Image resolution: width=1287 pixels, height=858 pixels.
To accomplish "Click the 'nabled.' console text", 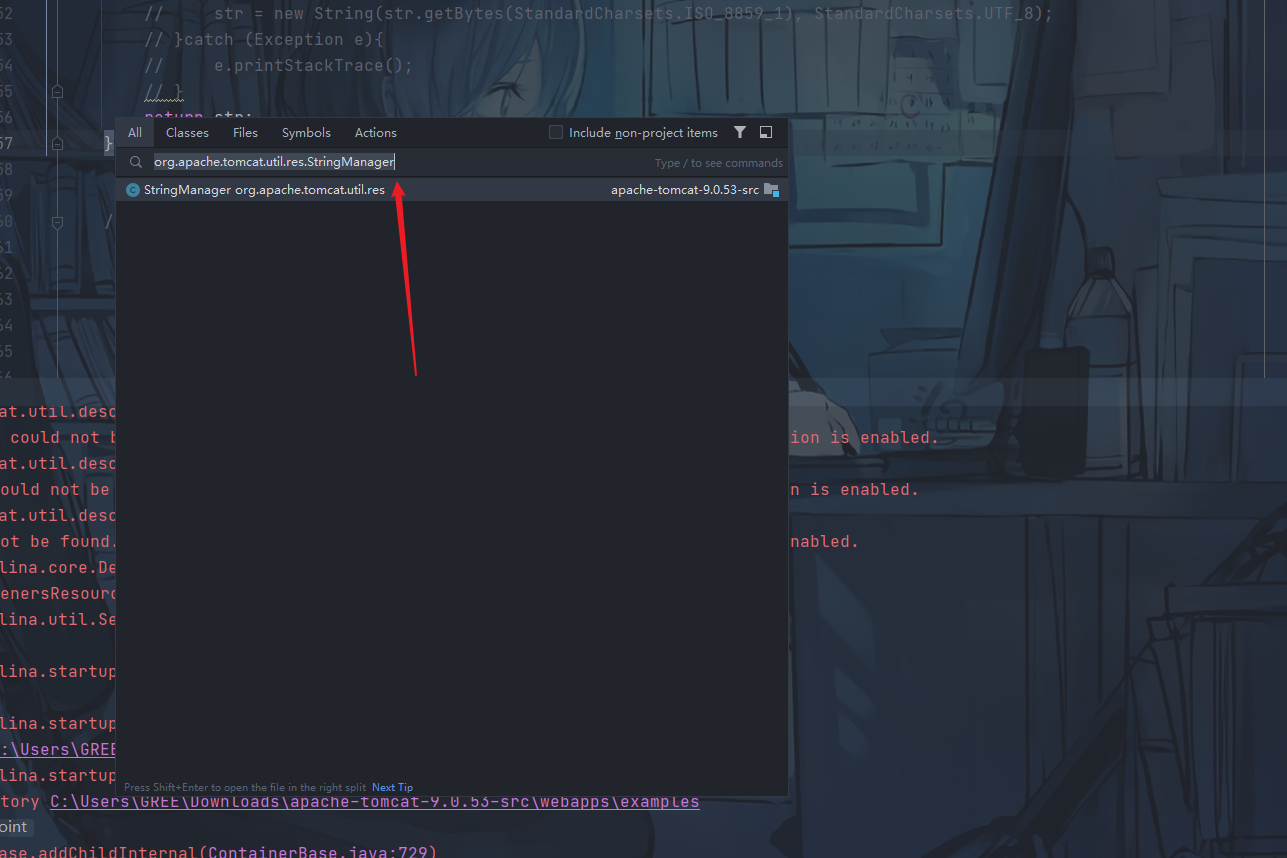I will point(824,542).
